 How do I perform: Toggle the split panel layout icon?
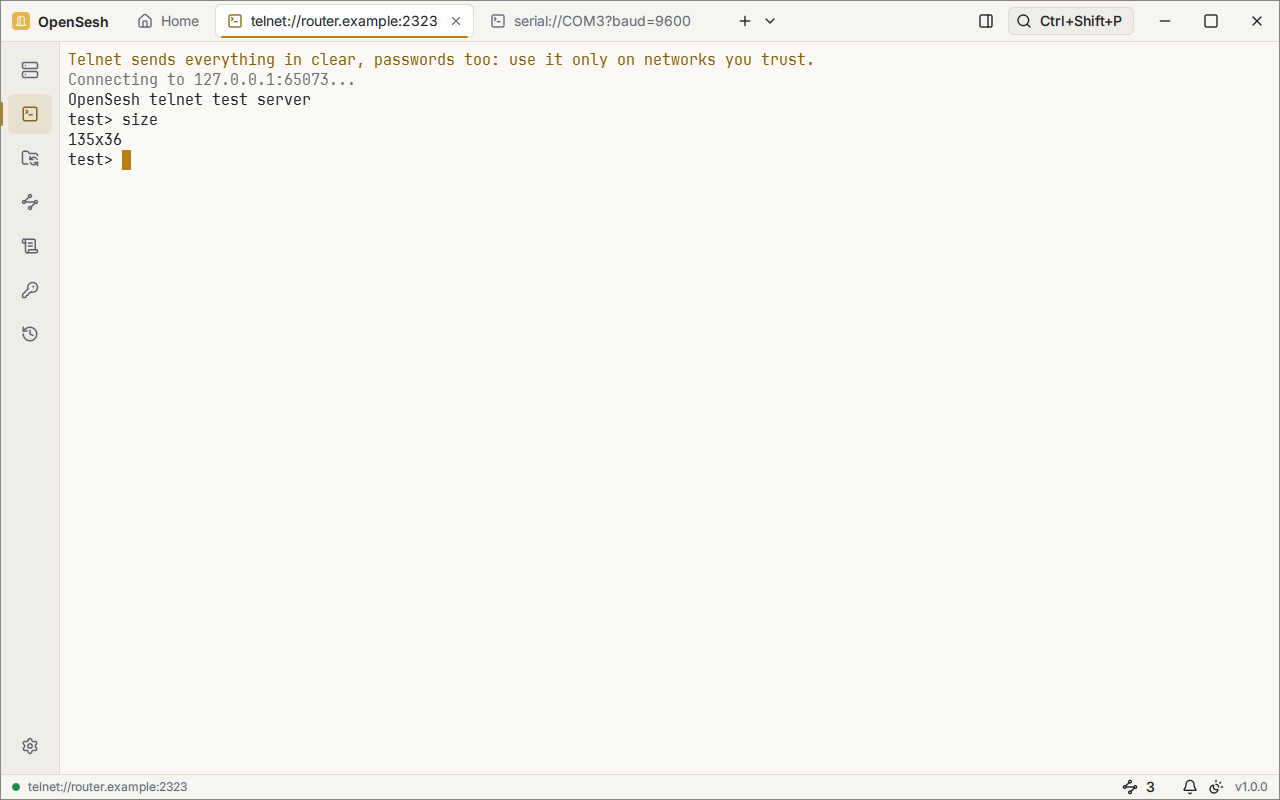click(986, 21)
